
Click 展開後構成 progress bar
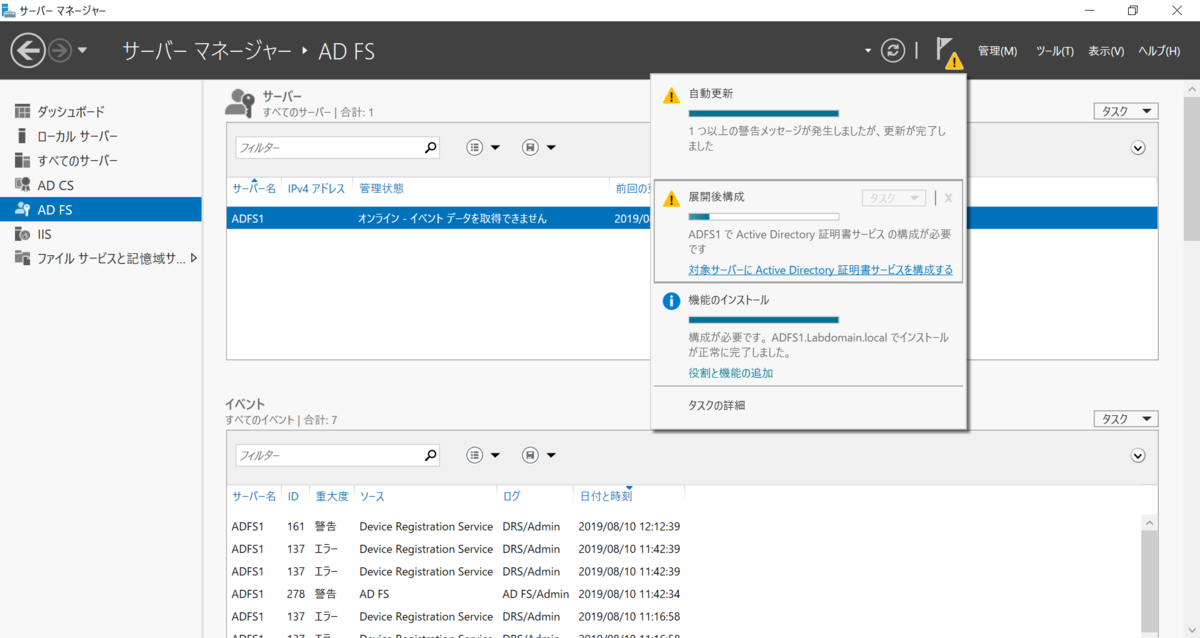(x=764, y=216)
